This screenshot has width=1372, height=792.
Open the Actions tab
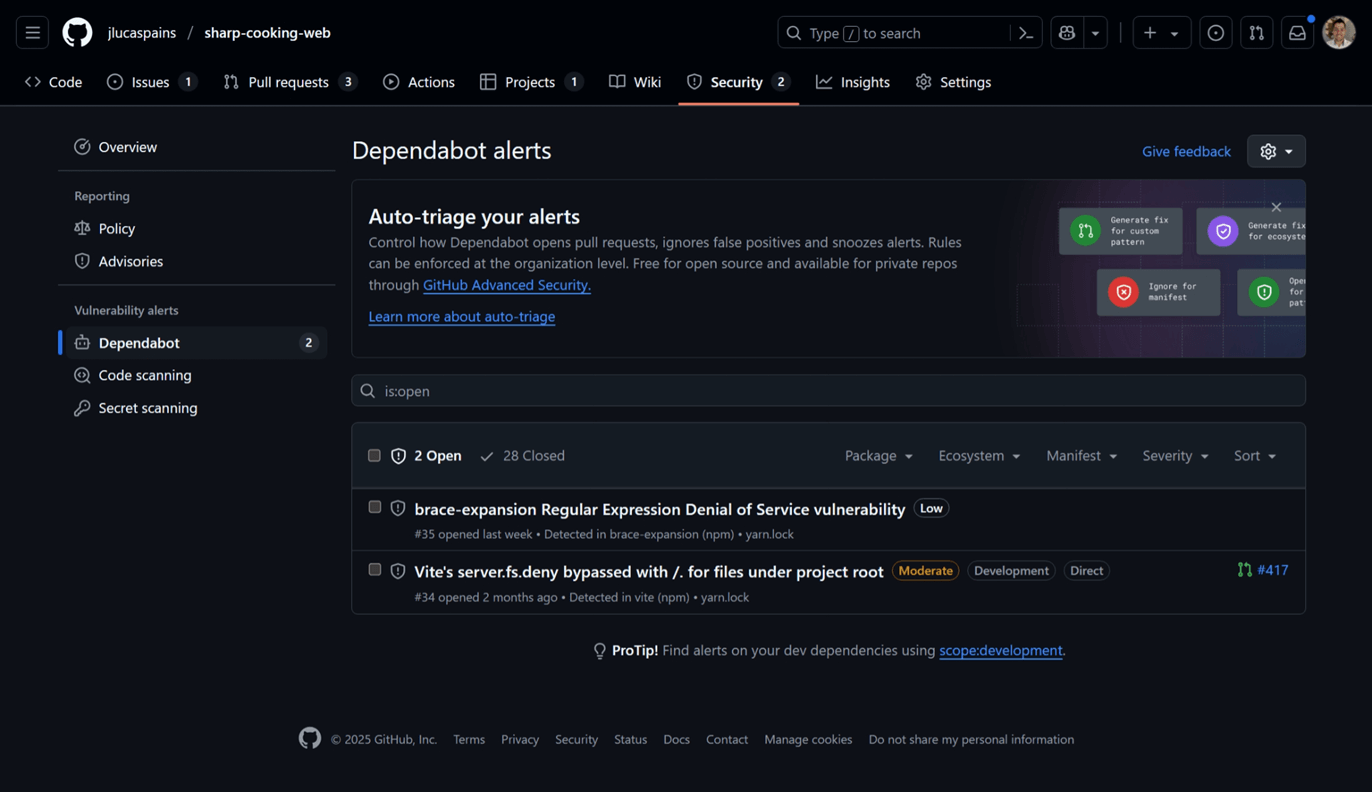click(419, 82)
